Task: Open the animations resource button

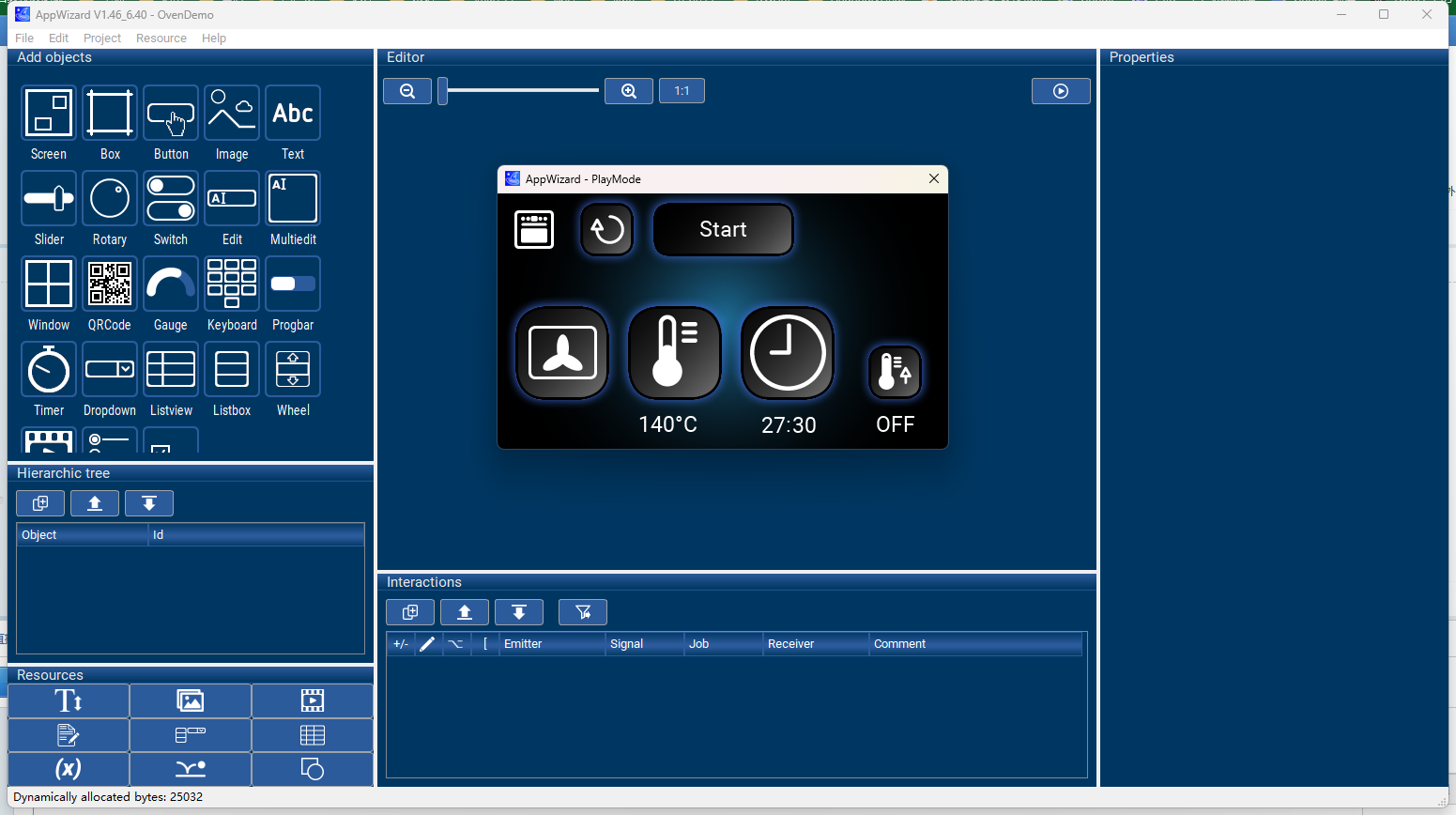Action: point(191,769)
